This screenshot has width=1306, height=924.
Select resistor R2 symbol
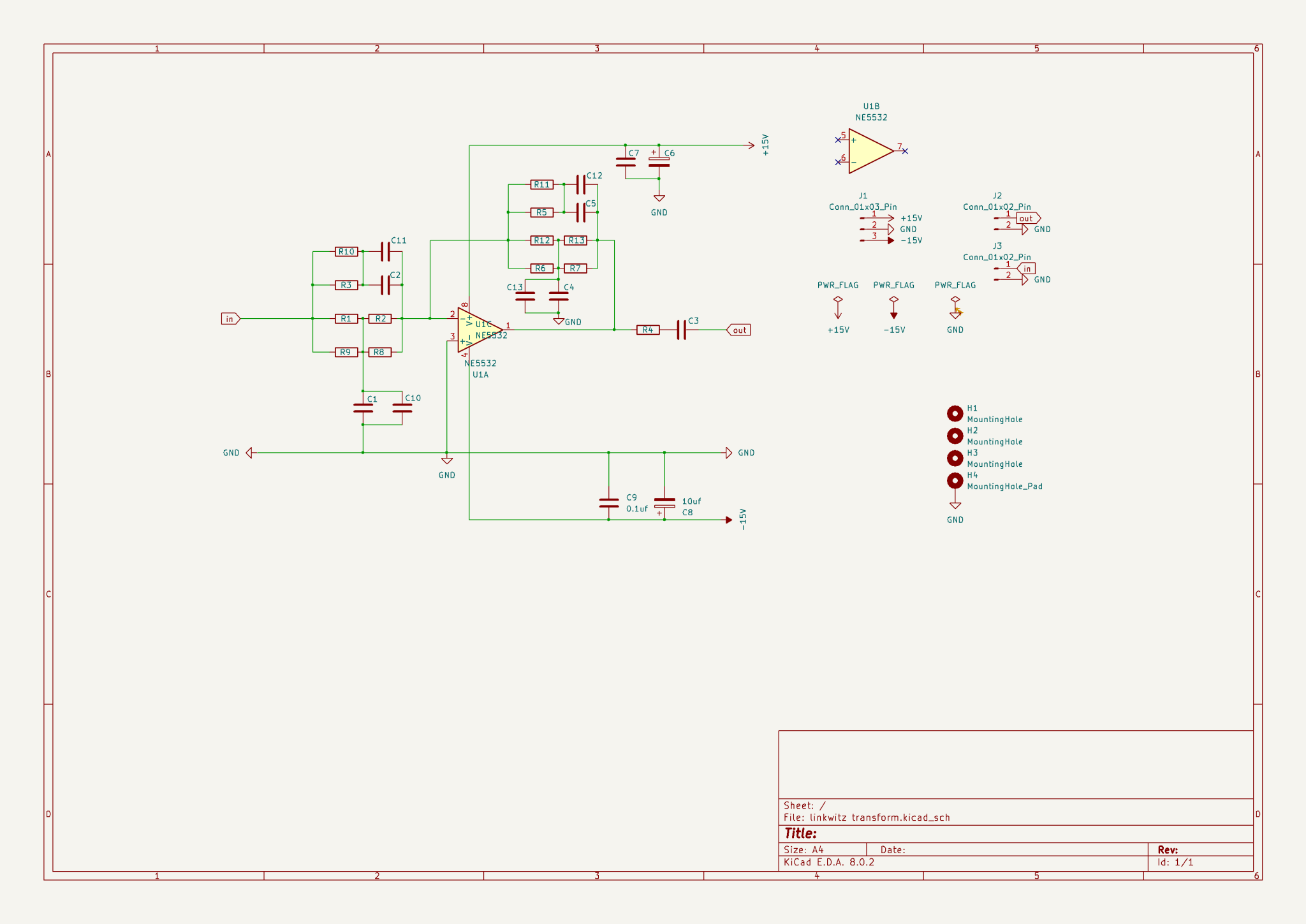tap(380, 318)
